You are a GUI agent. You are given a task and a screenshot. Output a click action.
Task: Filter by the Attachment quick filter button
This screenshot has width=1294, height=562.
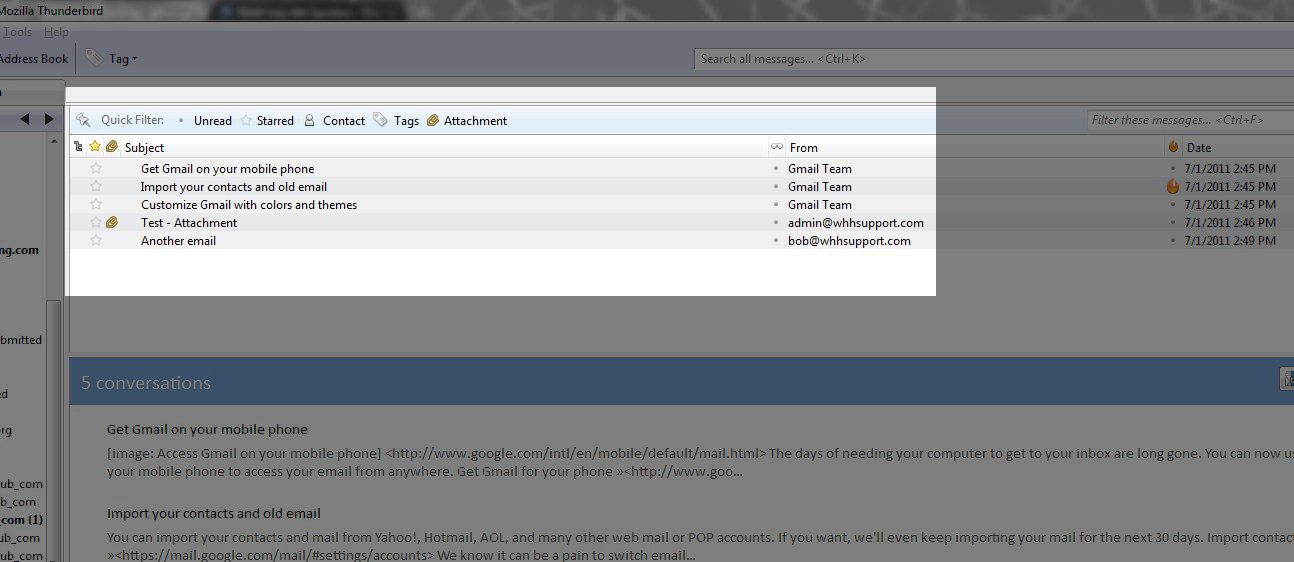(x=467, y=121)
